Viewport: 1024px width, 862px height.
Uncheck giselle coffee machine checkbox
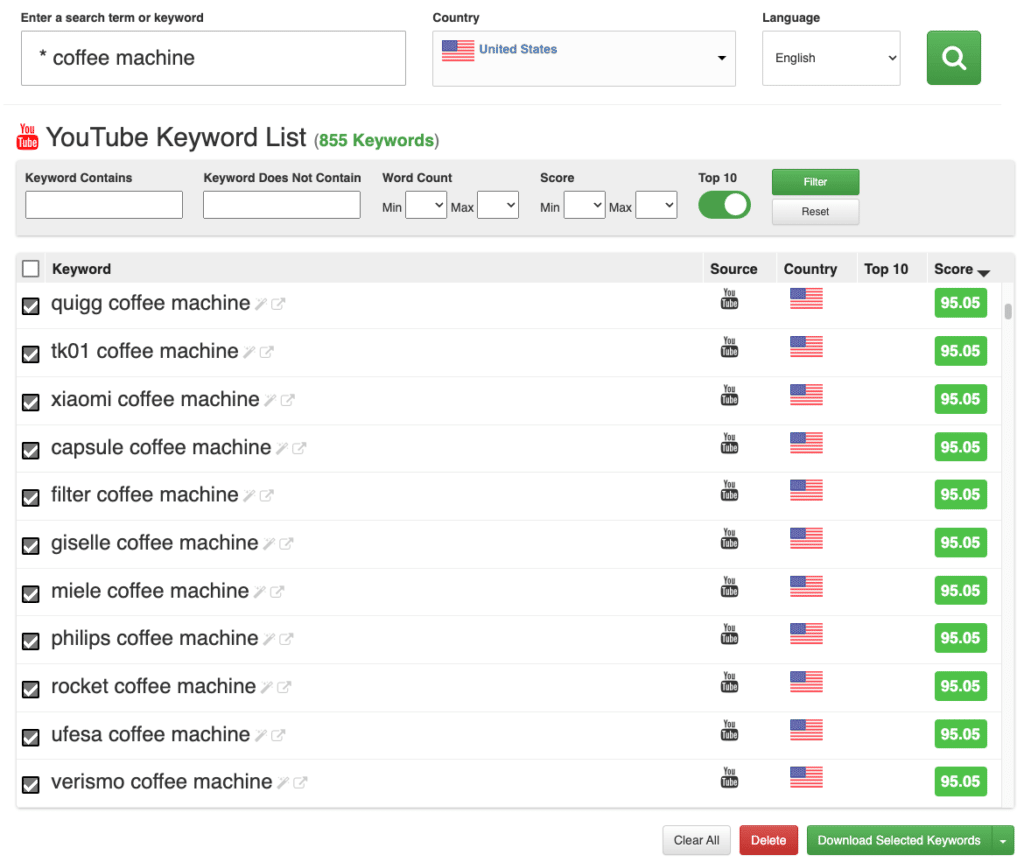(x=31, y=546)
